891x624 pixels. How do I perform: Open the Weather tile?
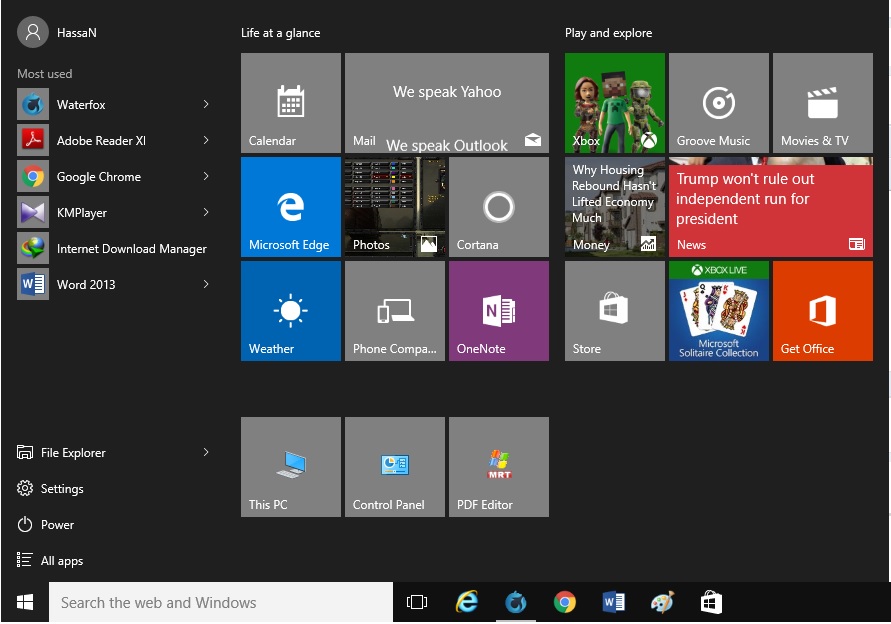pyautogui.click(x=290, y=311)
